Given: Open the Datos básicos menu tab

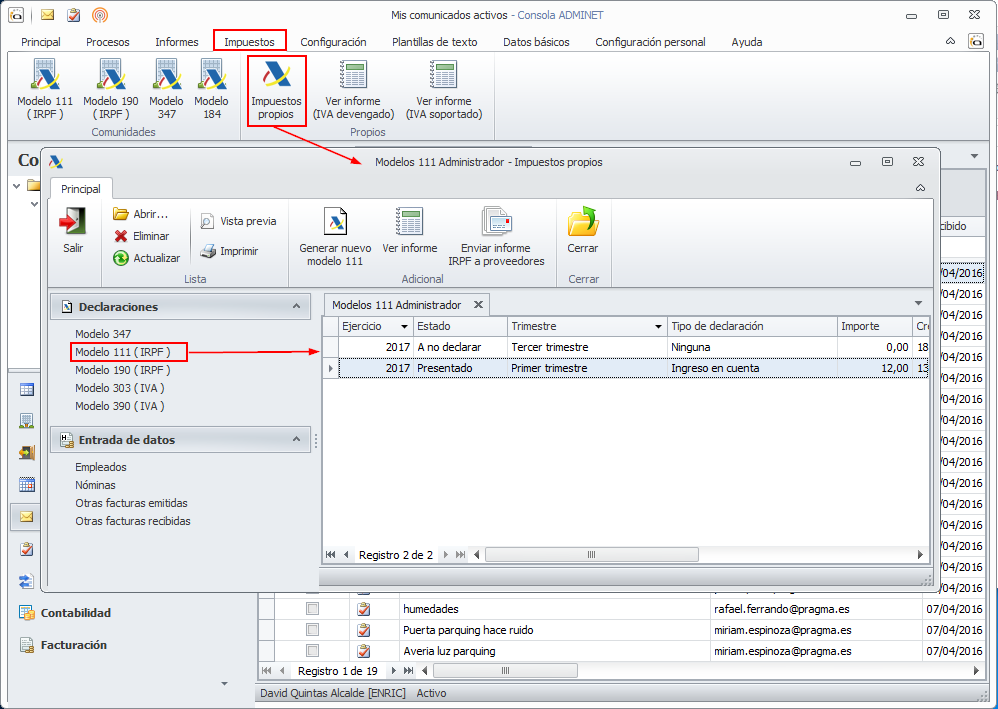Looking at the screenshot, I should pos(536,42).
